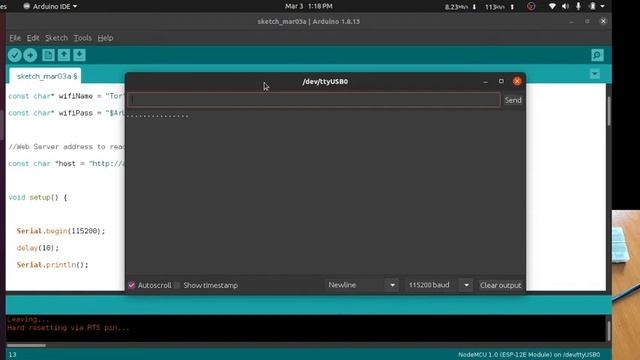The width and height of the screenshot is (640, 360).
Task: Focus the serial monitor message input field
Action: pos(313,100)
